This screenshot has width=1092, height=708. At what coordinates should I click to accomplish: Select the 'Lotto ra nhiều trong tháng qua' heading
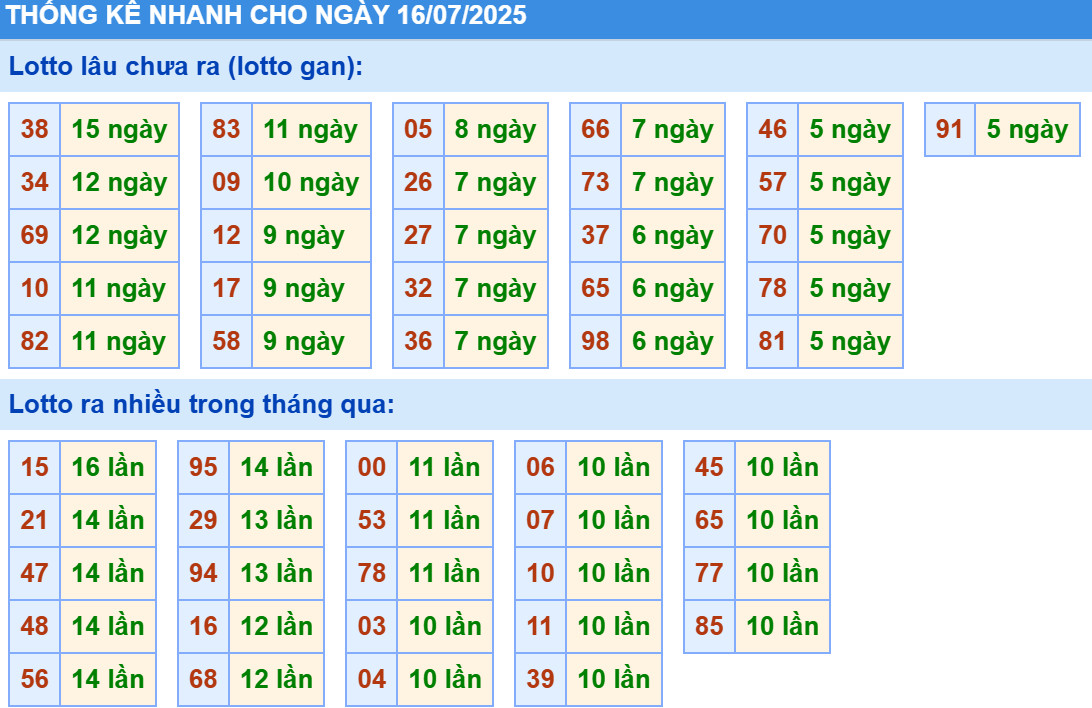[x=202, y=405]
